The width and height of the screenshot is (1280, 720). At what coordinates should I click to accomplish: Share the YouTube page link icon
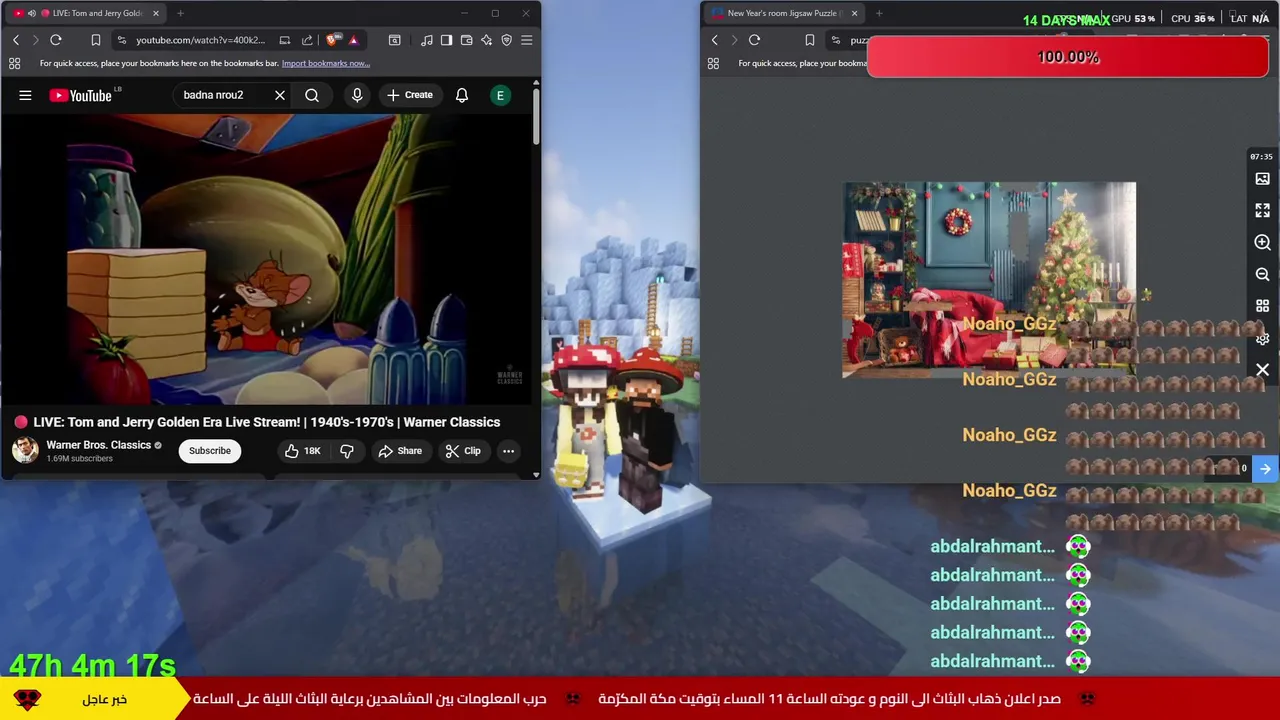307,40
